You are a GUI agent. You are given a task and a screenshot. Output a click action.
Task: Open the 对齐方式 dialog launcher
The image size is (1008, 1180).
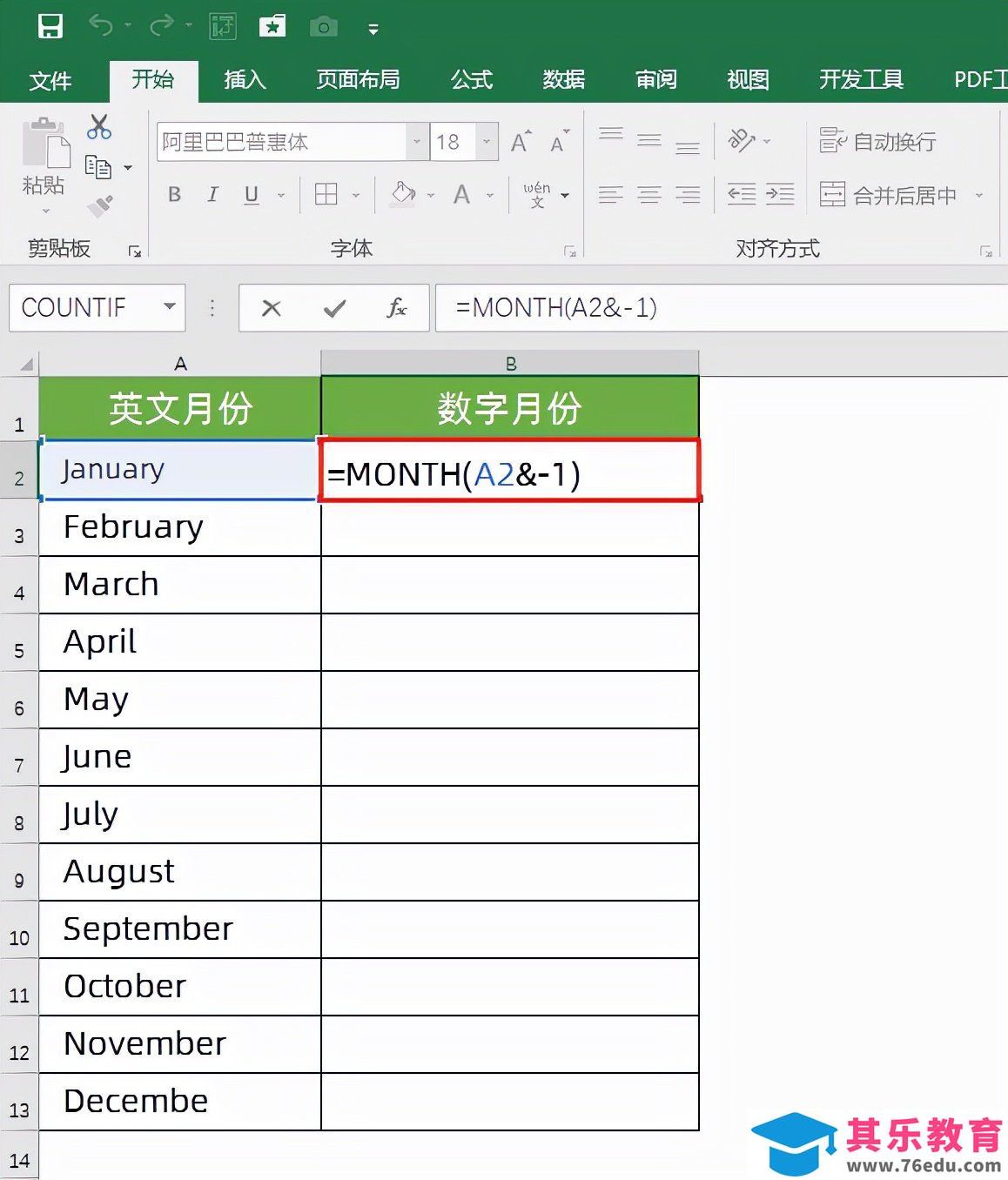coord(986,251)
